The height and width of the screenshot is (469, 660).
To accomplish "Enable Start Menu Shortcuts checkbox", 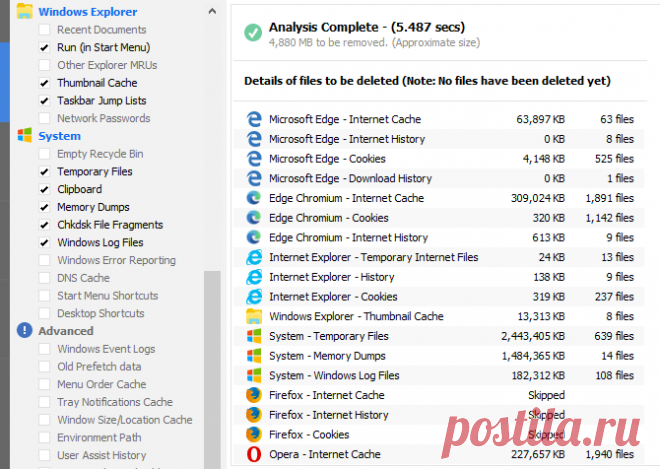I will point(44,296).
